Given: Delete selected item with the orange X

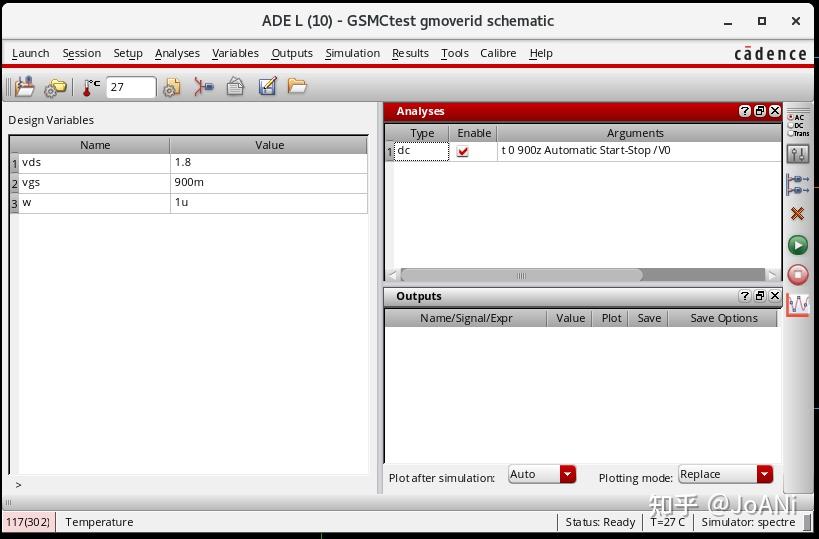Looking at the screenshot, I should click(798, 213).
